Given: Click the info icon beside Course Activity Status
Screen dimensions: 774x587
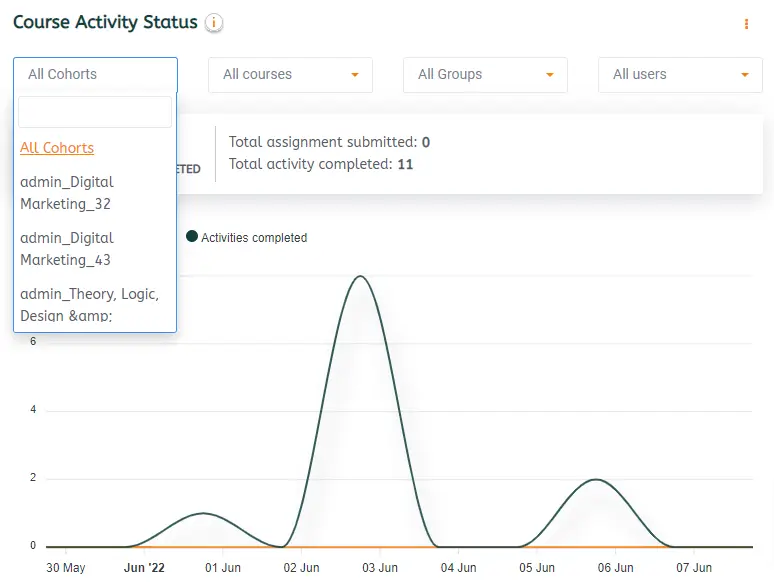Looking at the screenshot, I should (214, 23).
